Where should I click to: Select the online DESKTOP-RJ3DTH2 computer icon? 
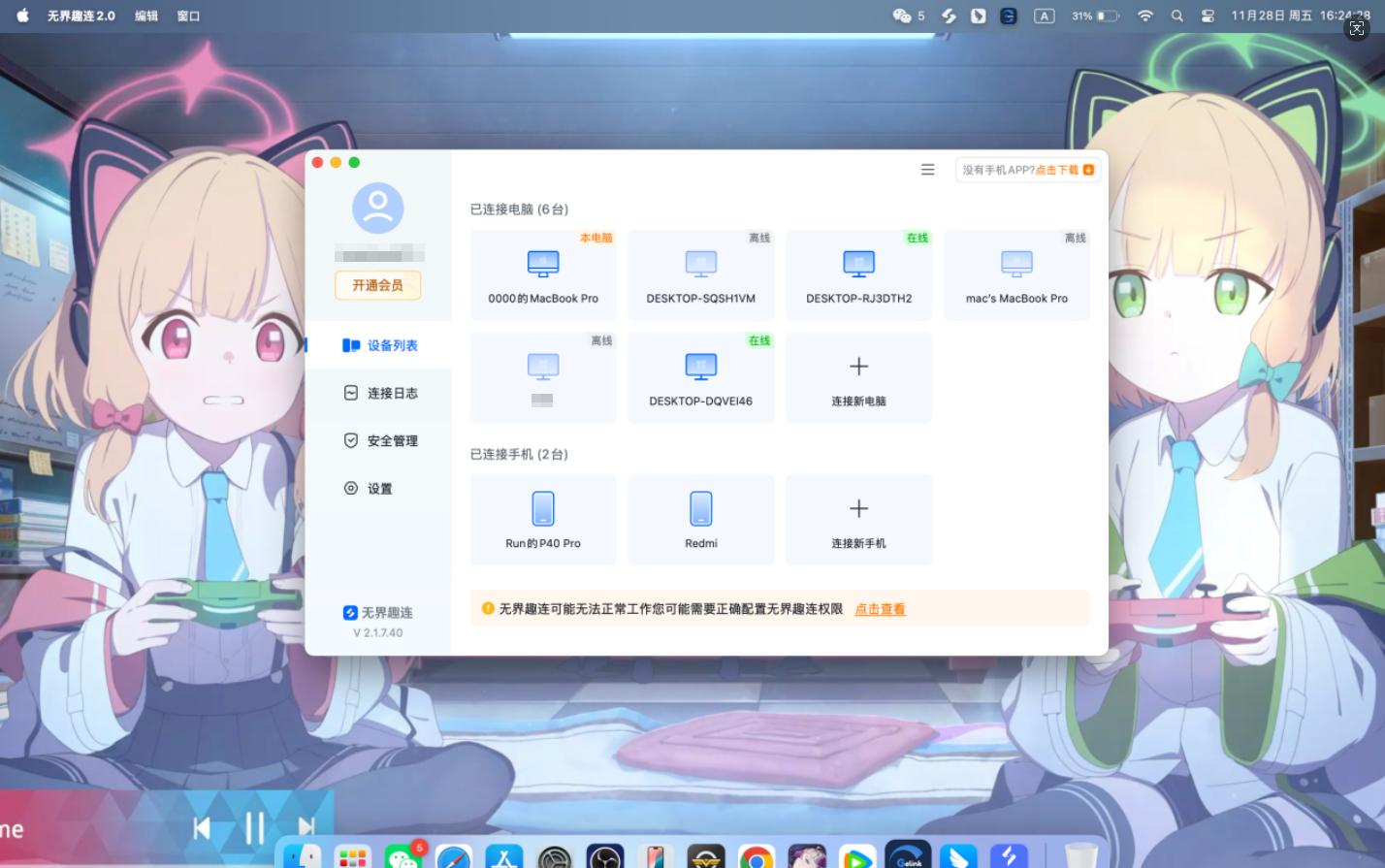(857, 264)
